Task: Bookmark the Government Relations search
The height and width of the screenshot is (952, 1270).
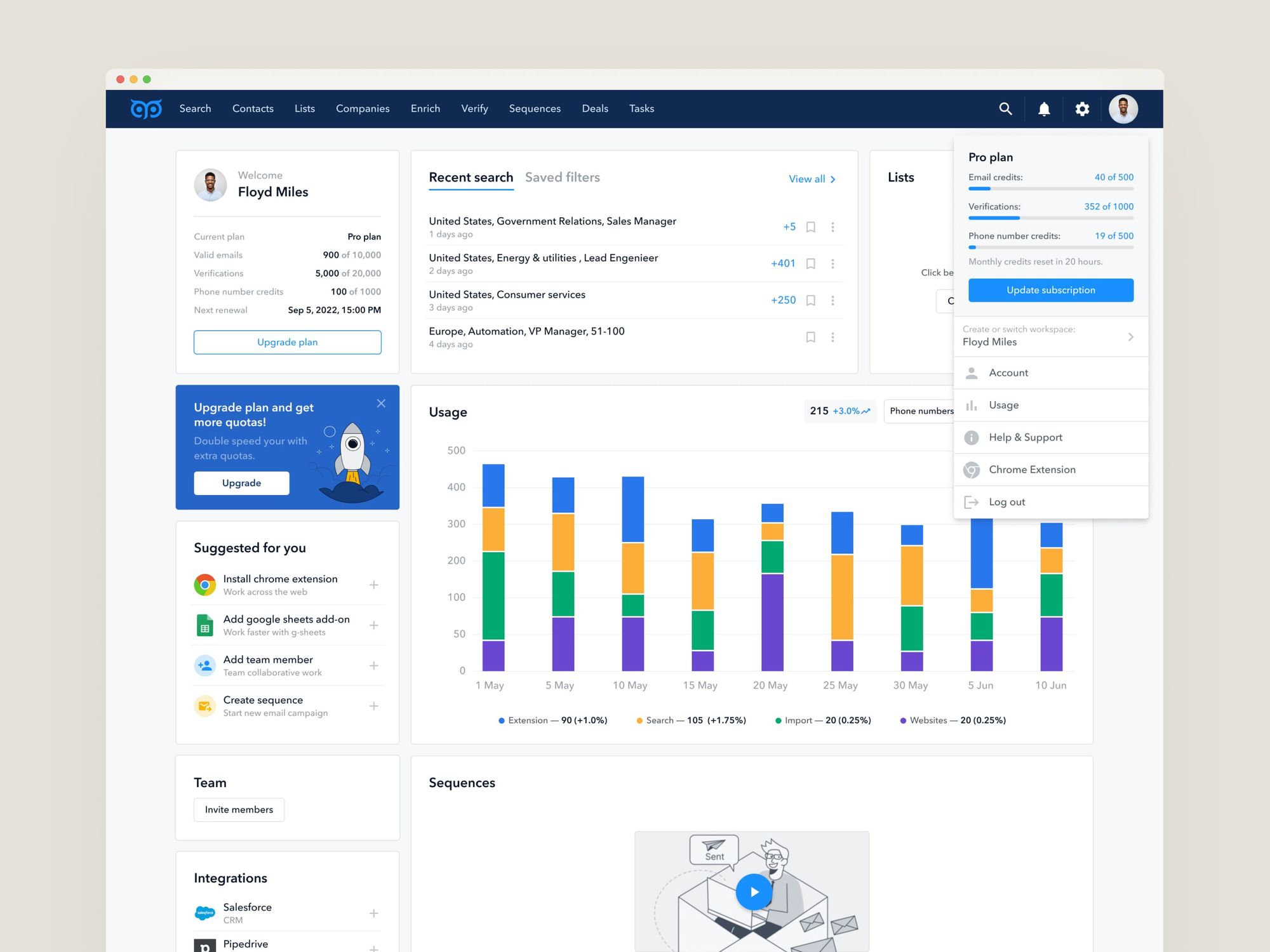Action: pos(811,227)
